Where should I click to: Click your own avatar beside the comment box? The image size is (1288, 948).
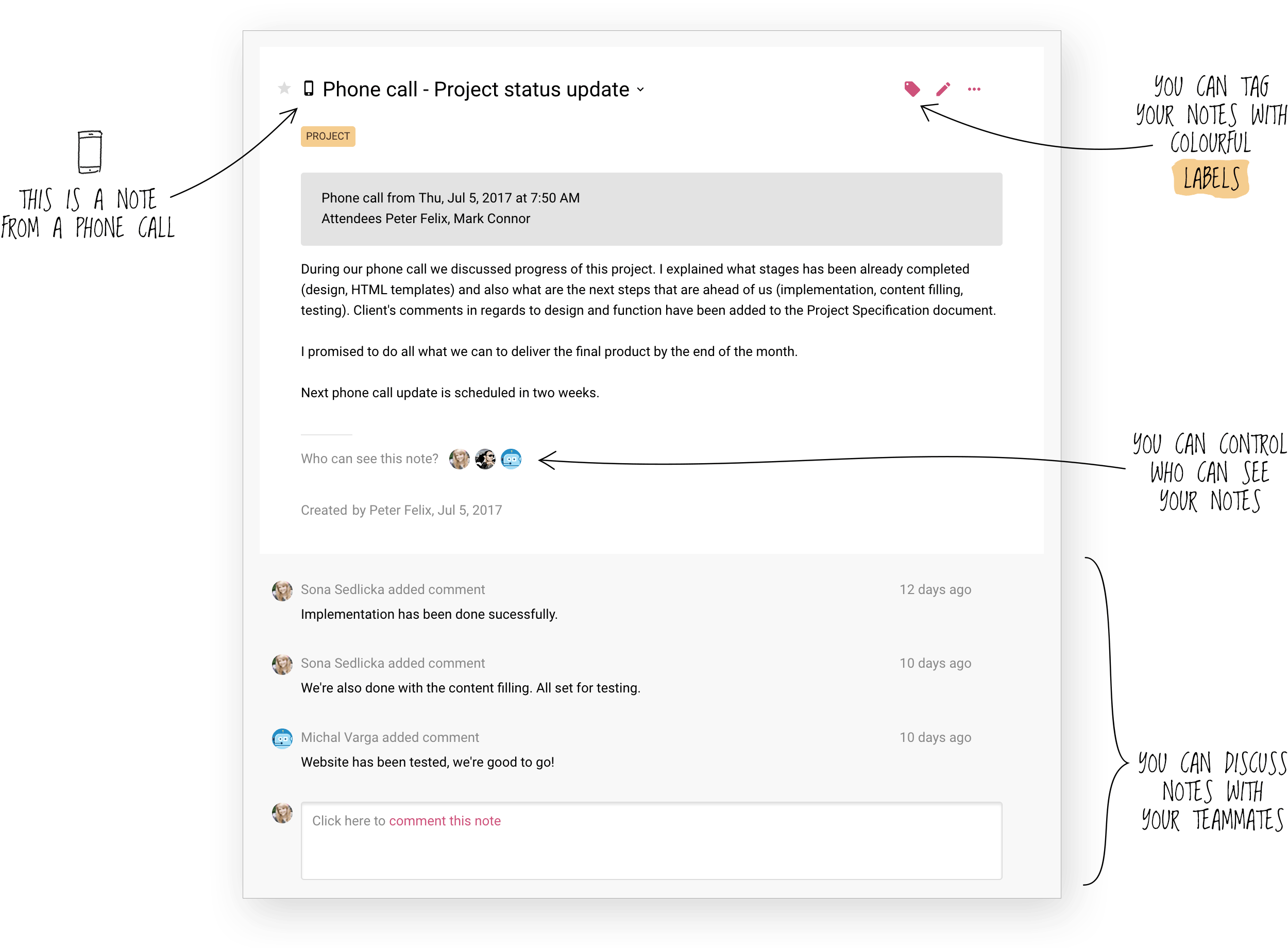[x=282, y=812]
